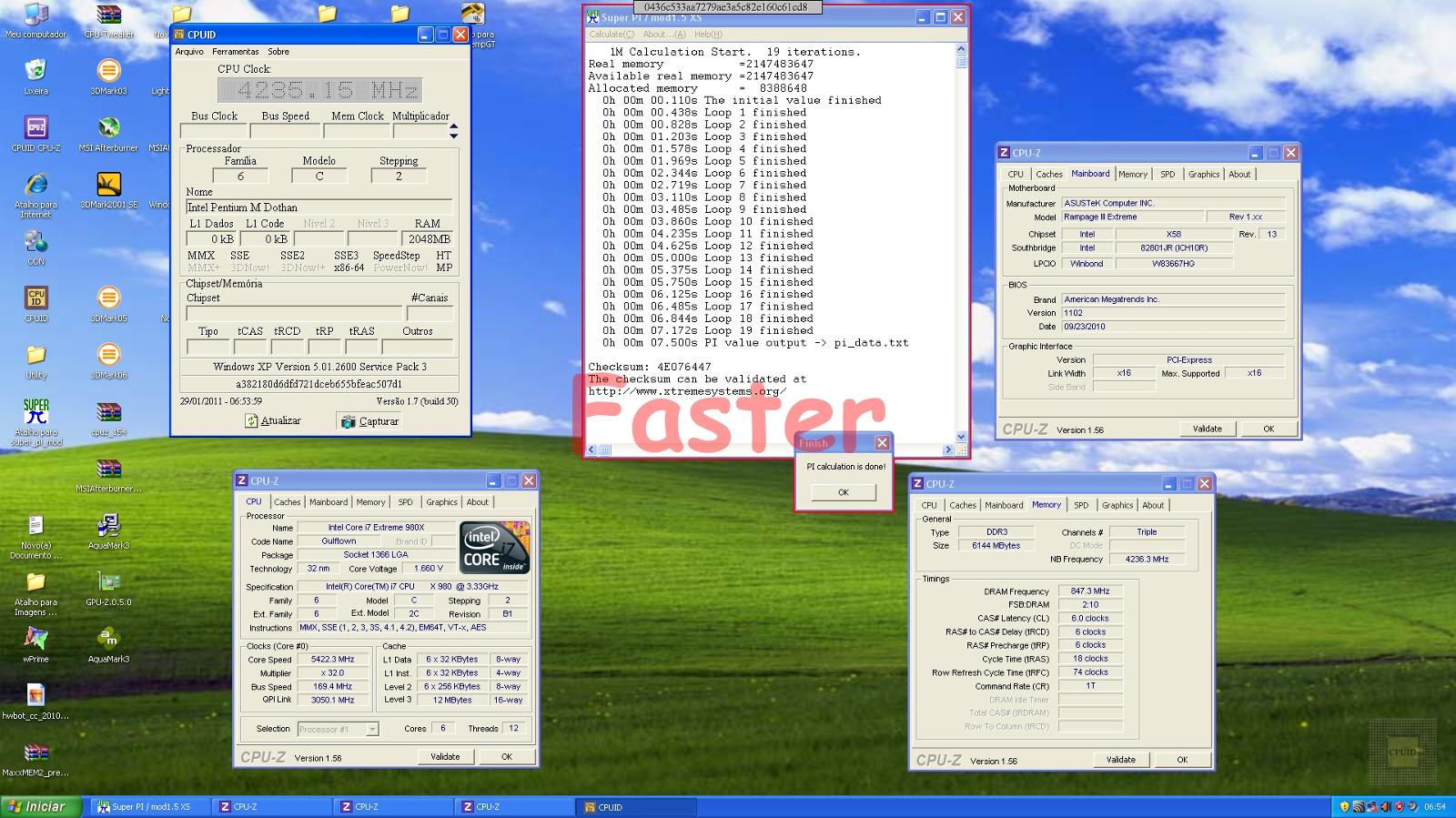
Task: Open Help menu in Super PI
Action: coord(708,35)
